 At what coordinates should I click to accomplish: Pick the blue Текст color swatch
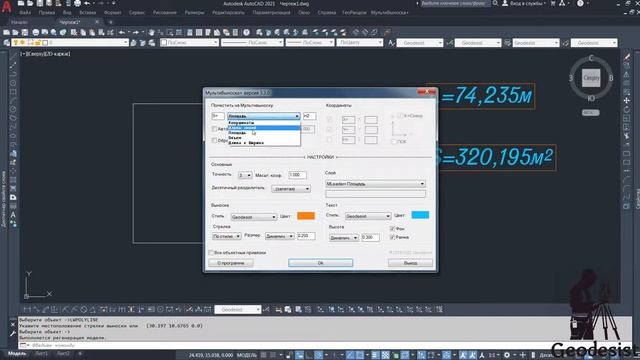point(420,215)
